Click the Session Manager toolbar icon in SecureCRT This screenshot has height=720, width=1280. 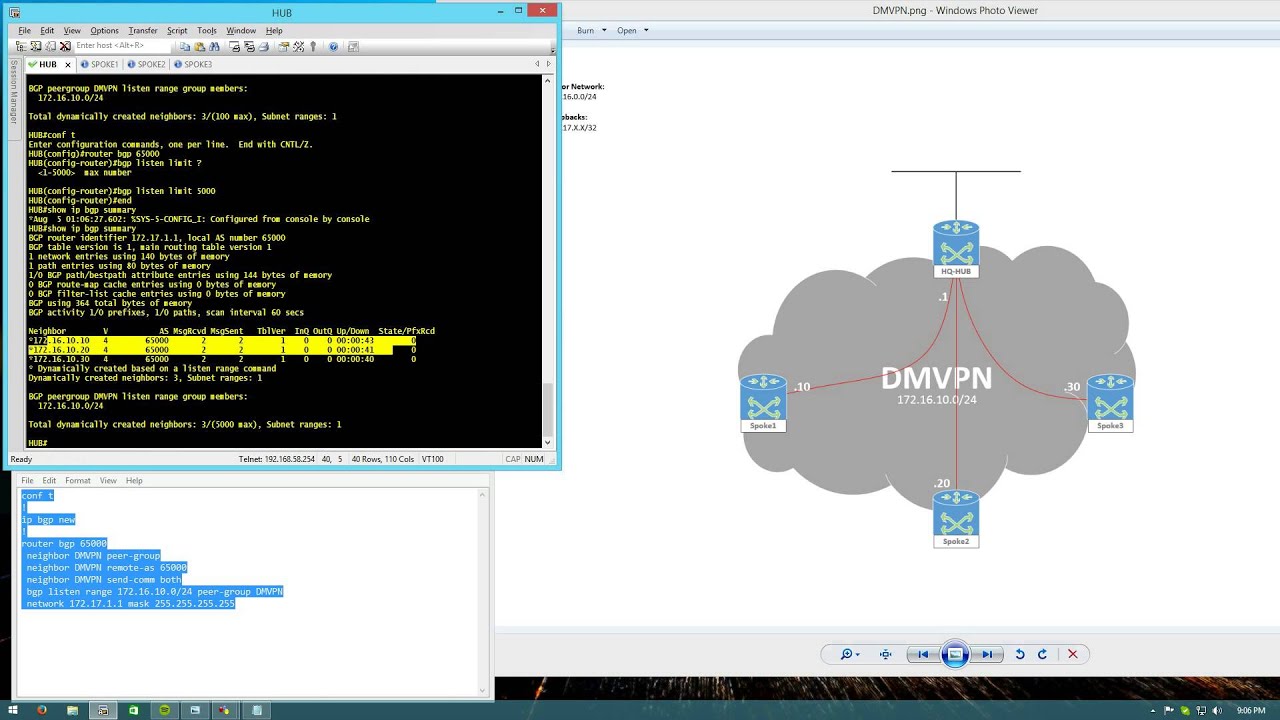tap(21, 46)
